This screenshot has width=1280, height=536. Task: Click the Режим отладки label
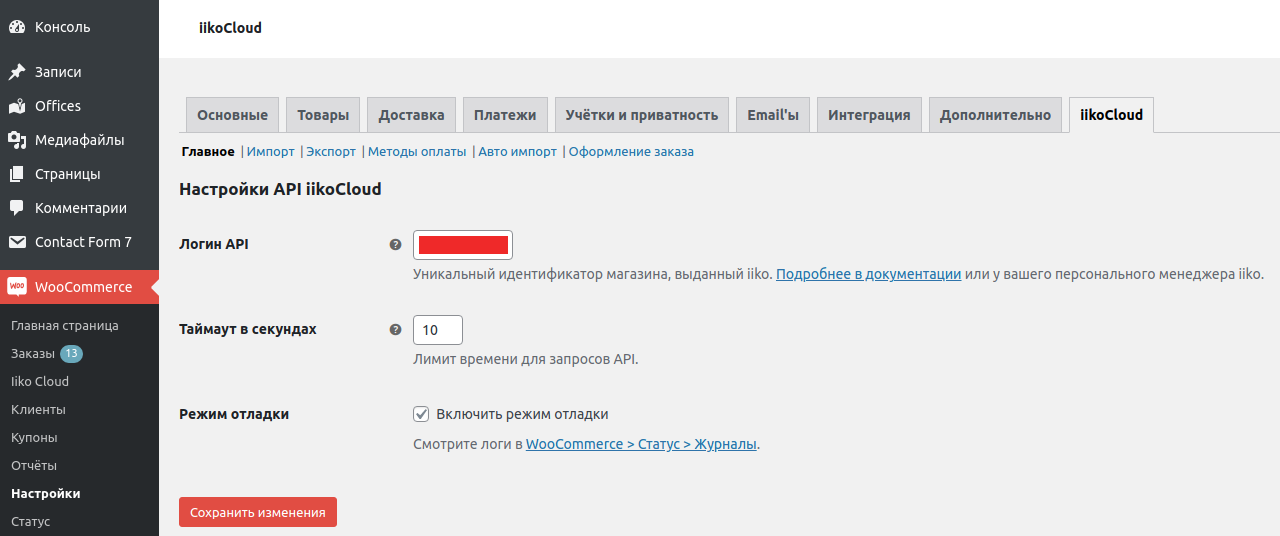pos(234,414)
